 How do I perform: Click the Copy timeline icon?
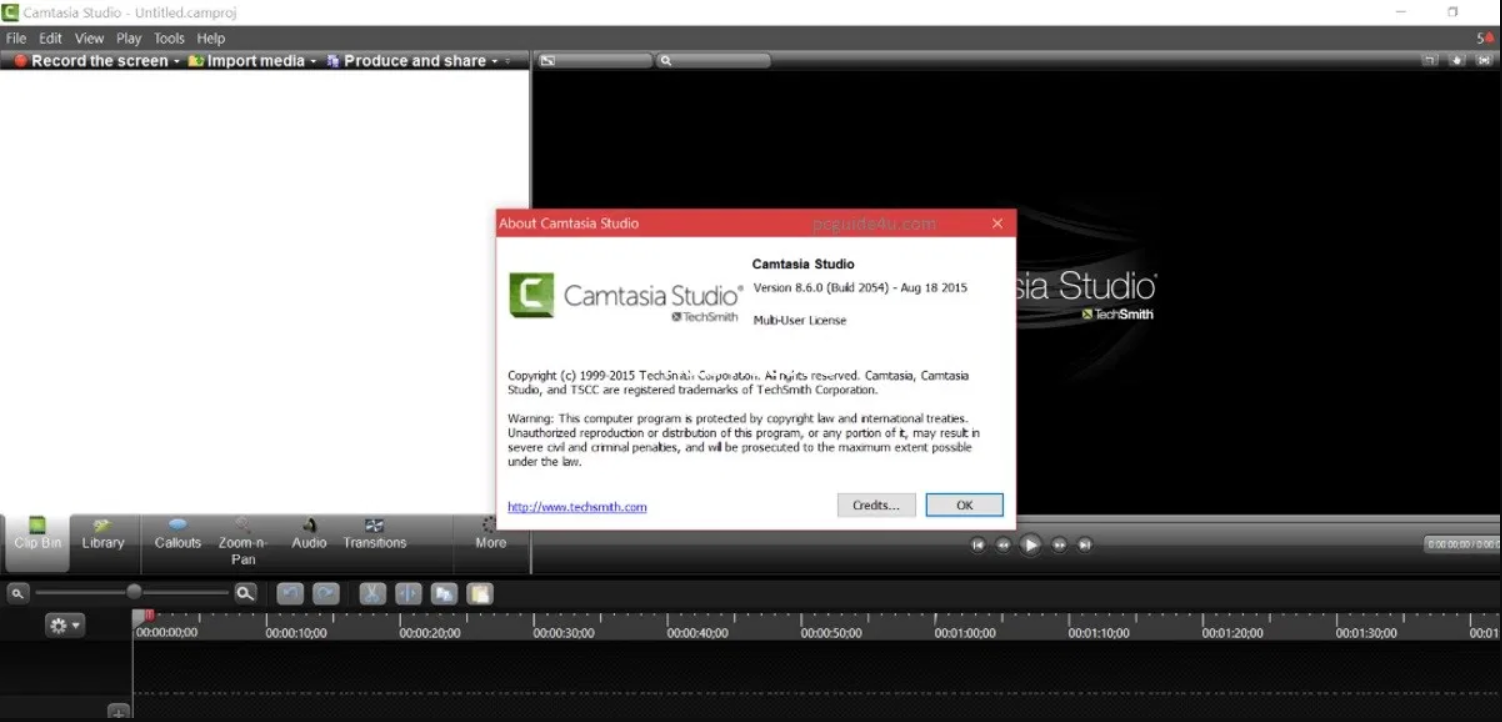coord(444,594)
